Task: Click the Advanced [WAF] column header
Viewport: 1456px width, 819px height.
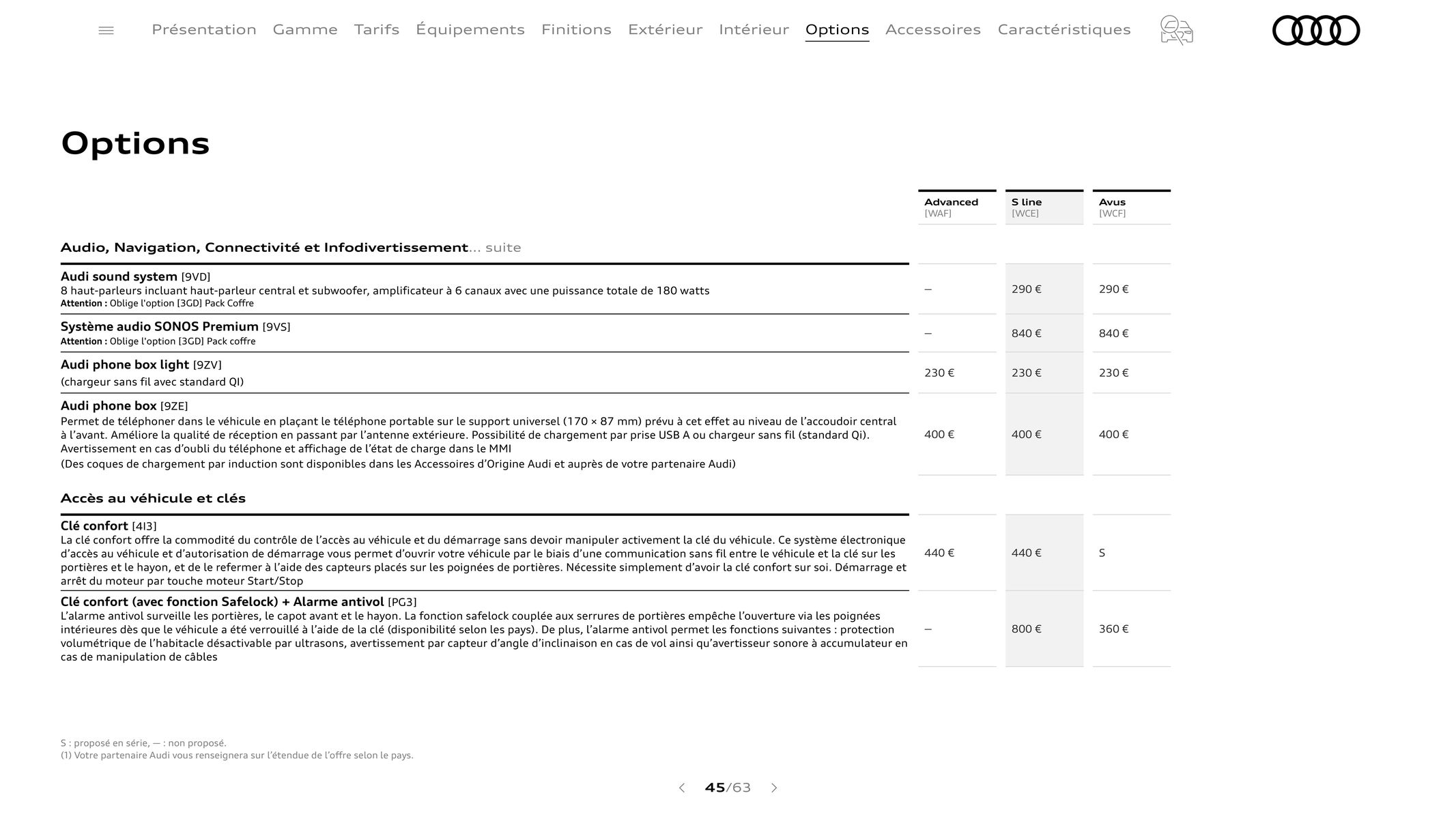Action: (x=957, y=207)
